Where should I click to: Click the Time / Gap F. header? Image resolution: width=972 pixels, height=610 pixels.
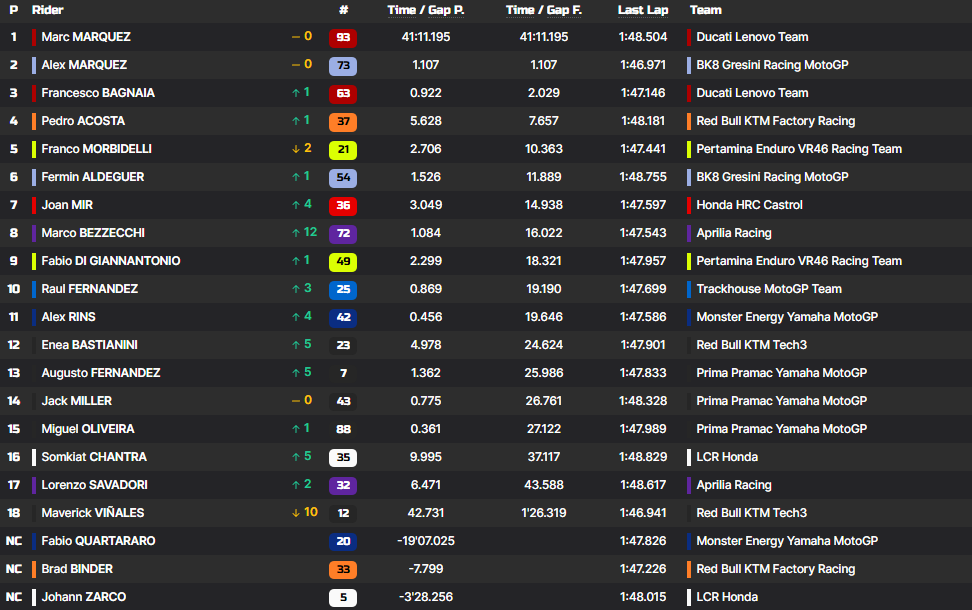pyautogui.click(x=544, y=10)
